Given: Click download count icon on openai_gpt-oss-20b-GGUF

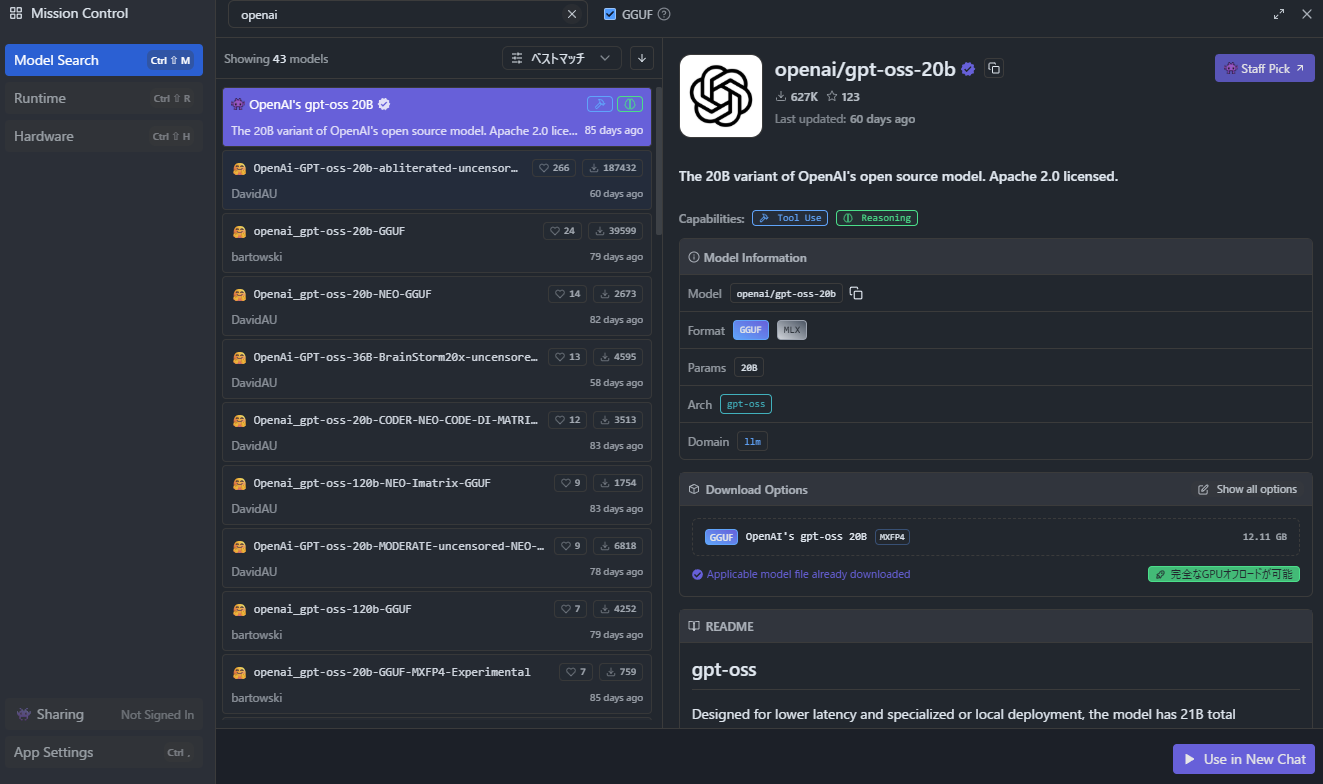Looking at the screenshot, I should coord(601,231).
